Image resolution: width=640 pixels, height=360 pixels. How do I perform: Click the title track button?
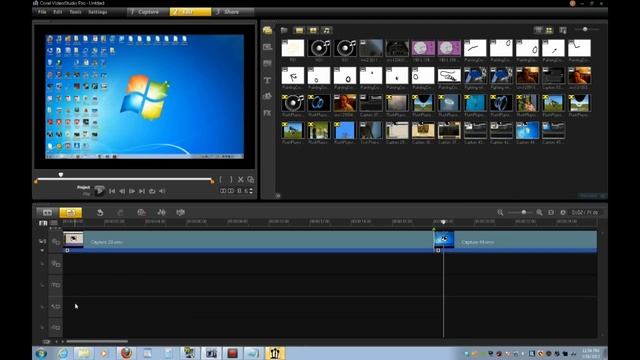tap(56, 285)
